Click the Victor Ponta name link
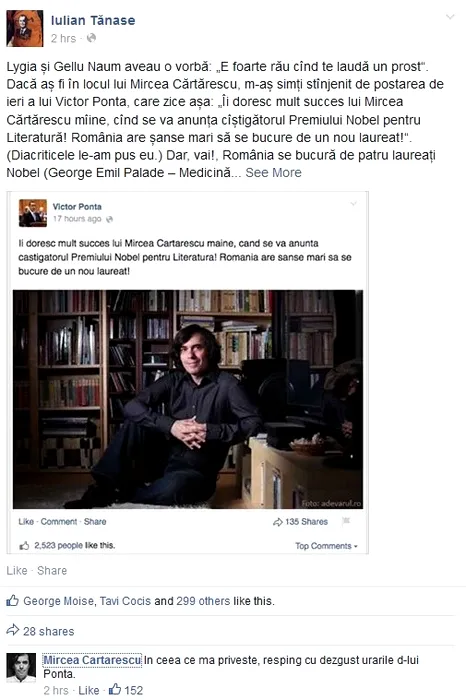Viewport: 466px width, 700px height. pos(77,206)
